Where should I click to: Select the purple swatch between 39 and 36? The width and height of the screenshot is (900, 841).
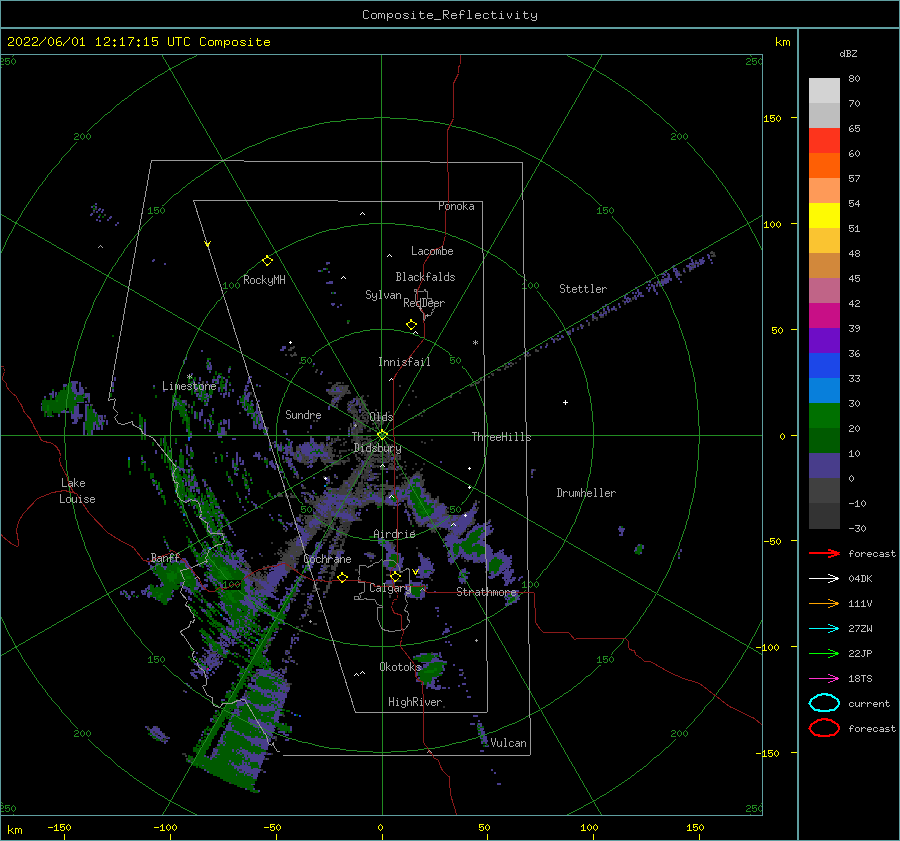coord(824,340)
